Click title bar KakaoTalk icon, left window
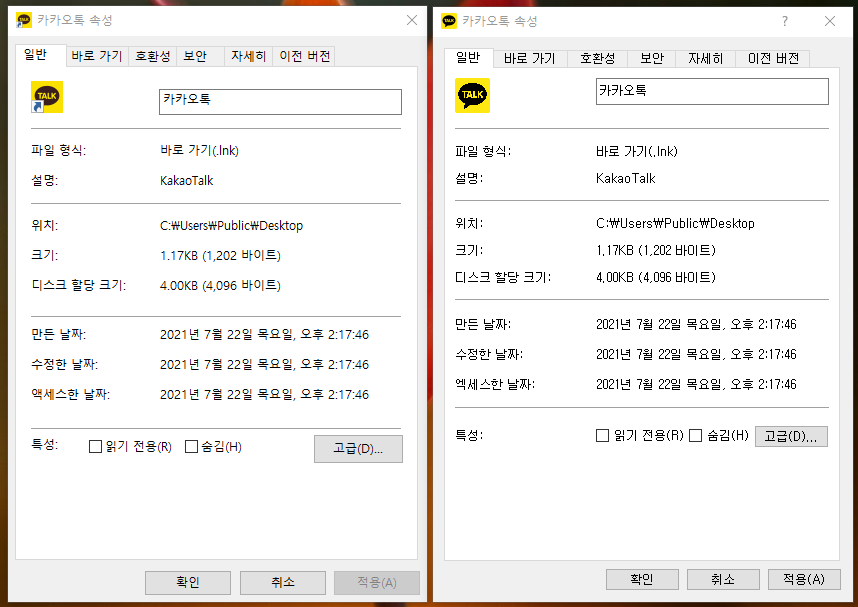 [24, 20]
